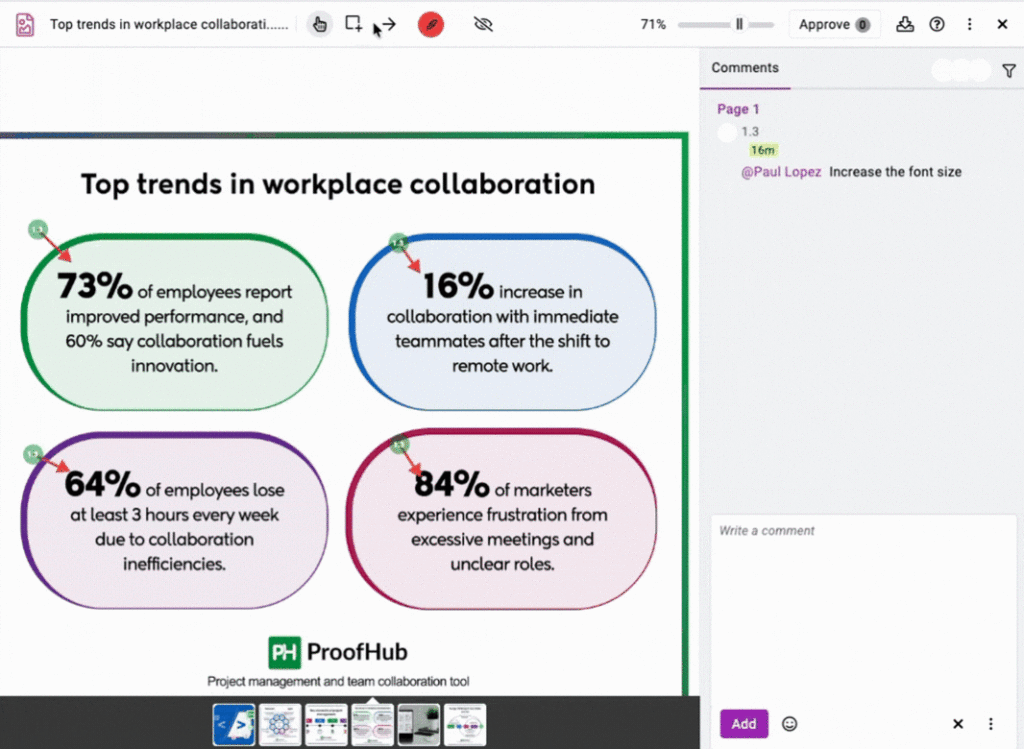
Task: Open the top toolbar more options menu
Action: [969, 24]
